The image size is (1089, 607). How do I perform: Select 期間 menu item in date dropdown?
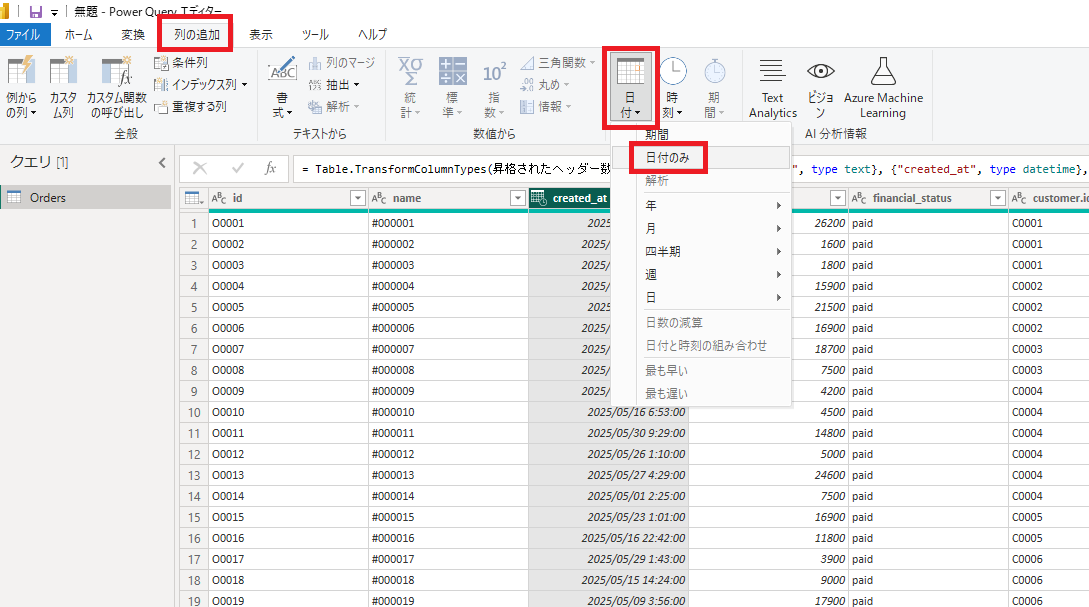point(657,135)
